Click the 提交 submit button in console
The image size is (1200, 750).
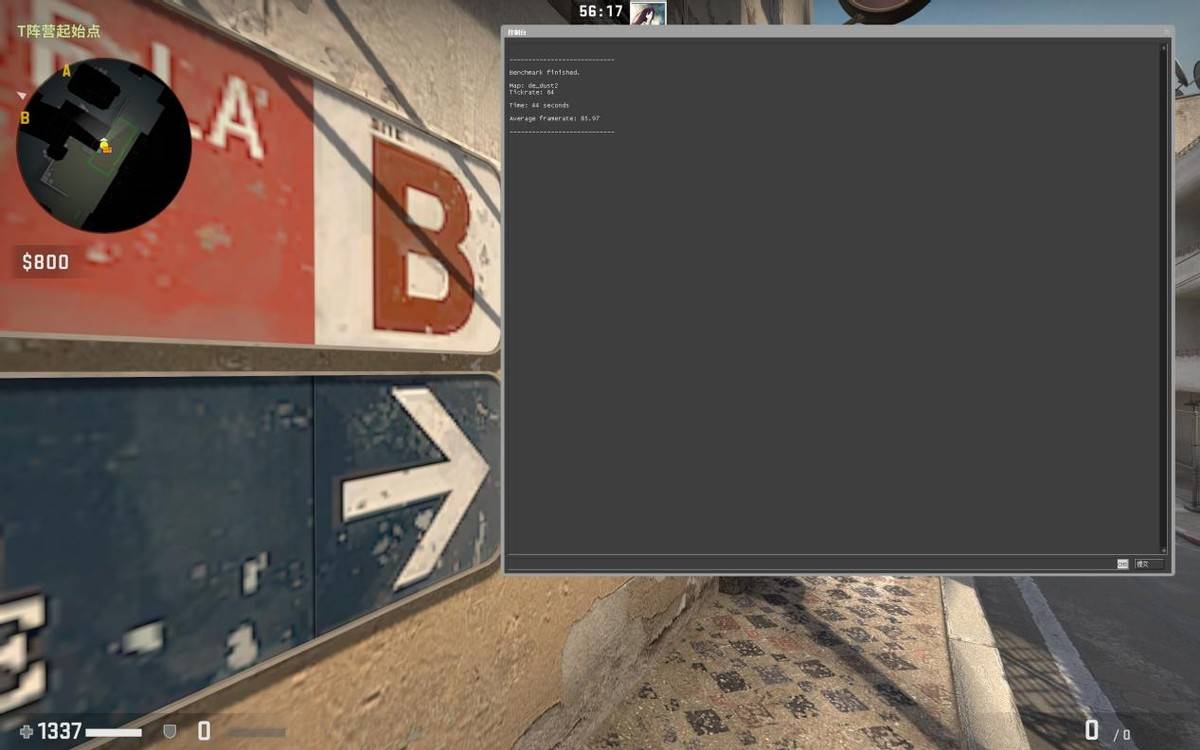click(1148, 564)
